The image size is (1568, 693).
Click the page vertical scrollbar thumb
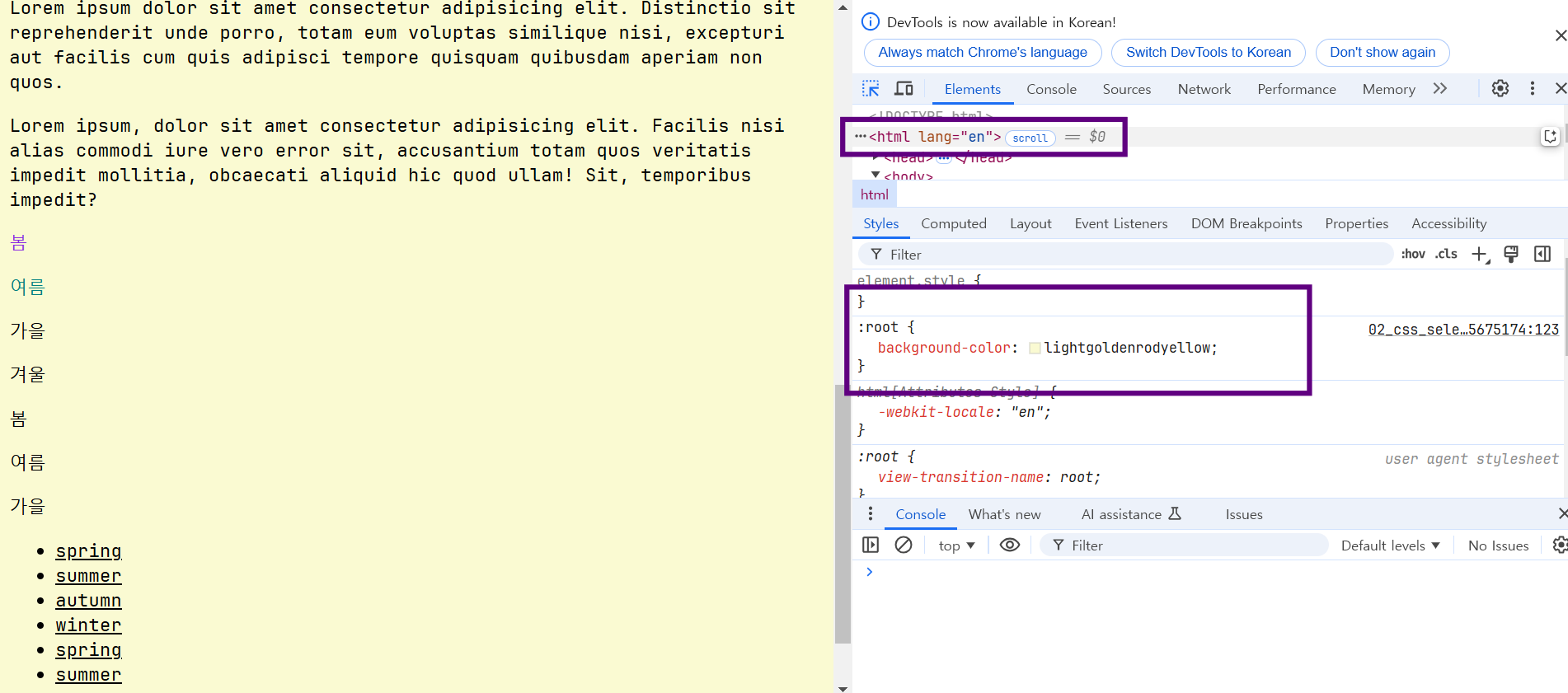843,513
